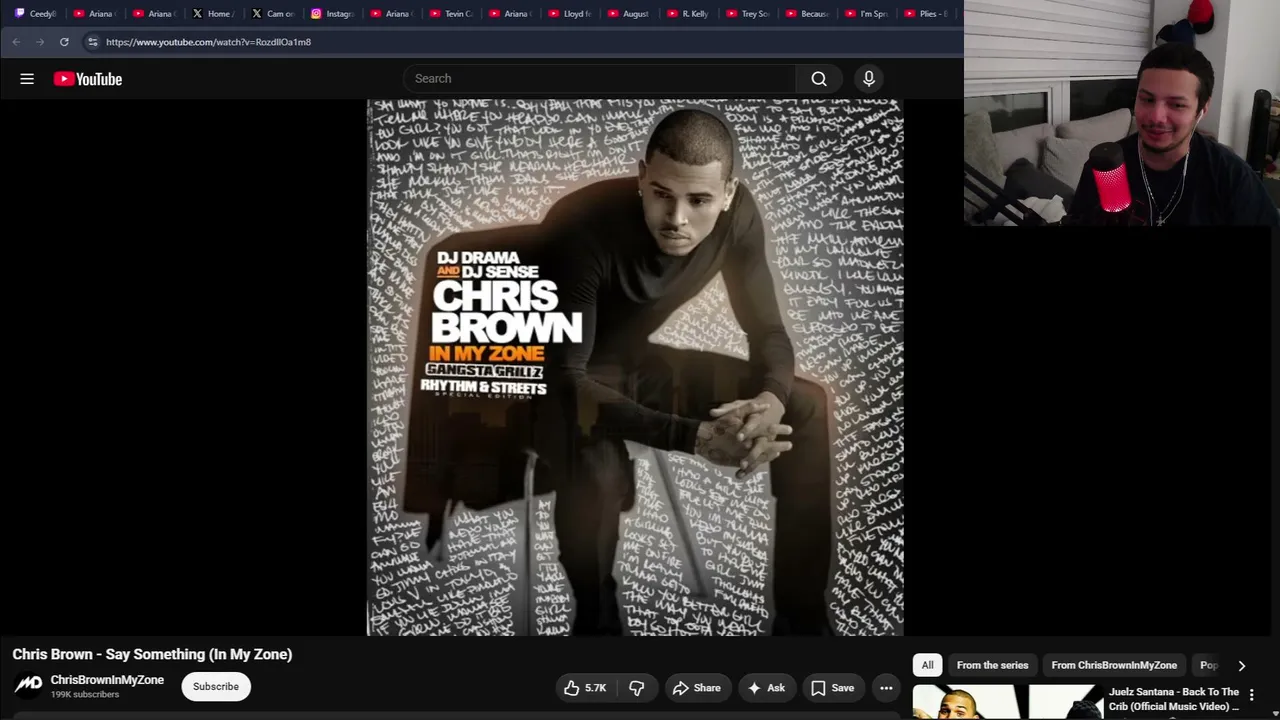Viewport: 1280px width, 720px height.
Task: Reload the page in the browser
Action: 64,42
